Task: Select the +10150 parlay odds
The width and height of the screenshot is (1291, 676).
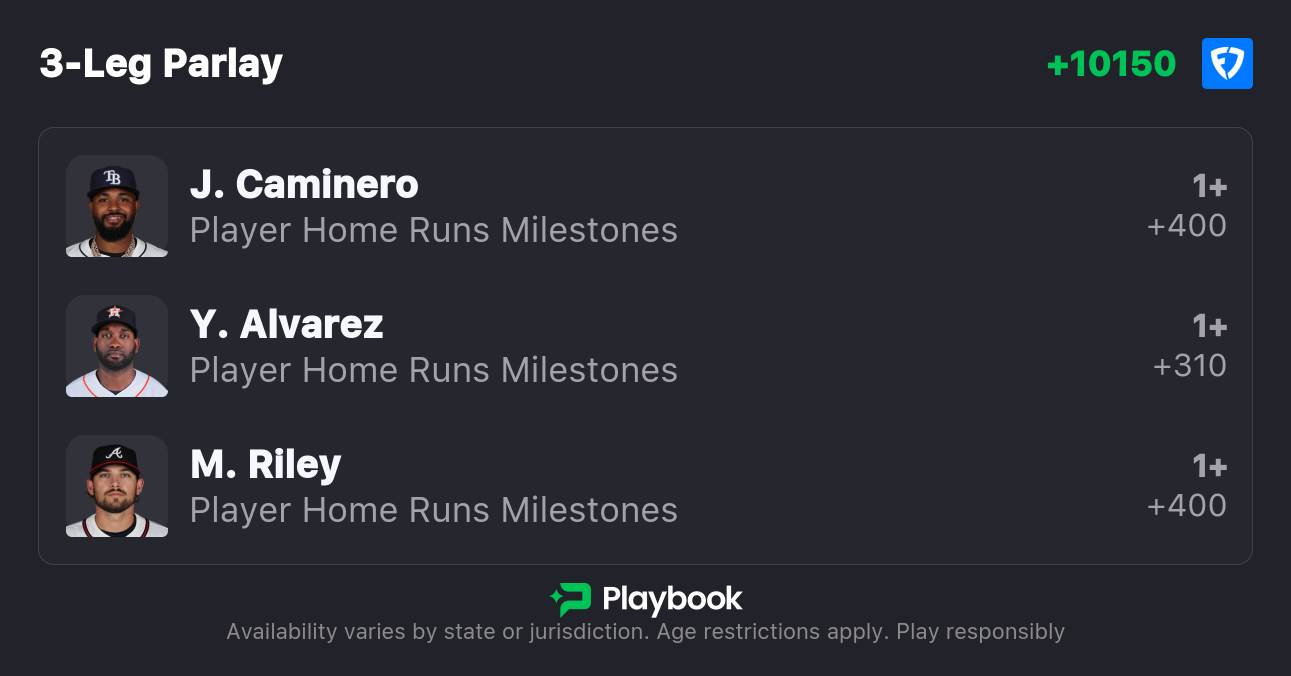Action: click(1111, 64)
